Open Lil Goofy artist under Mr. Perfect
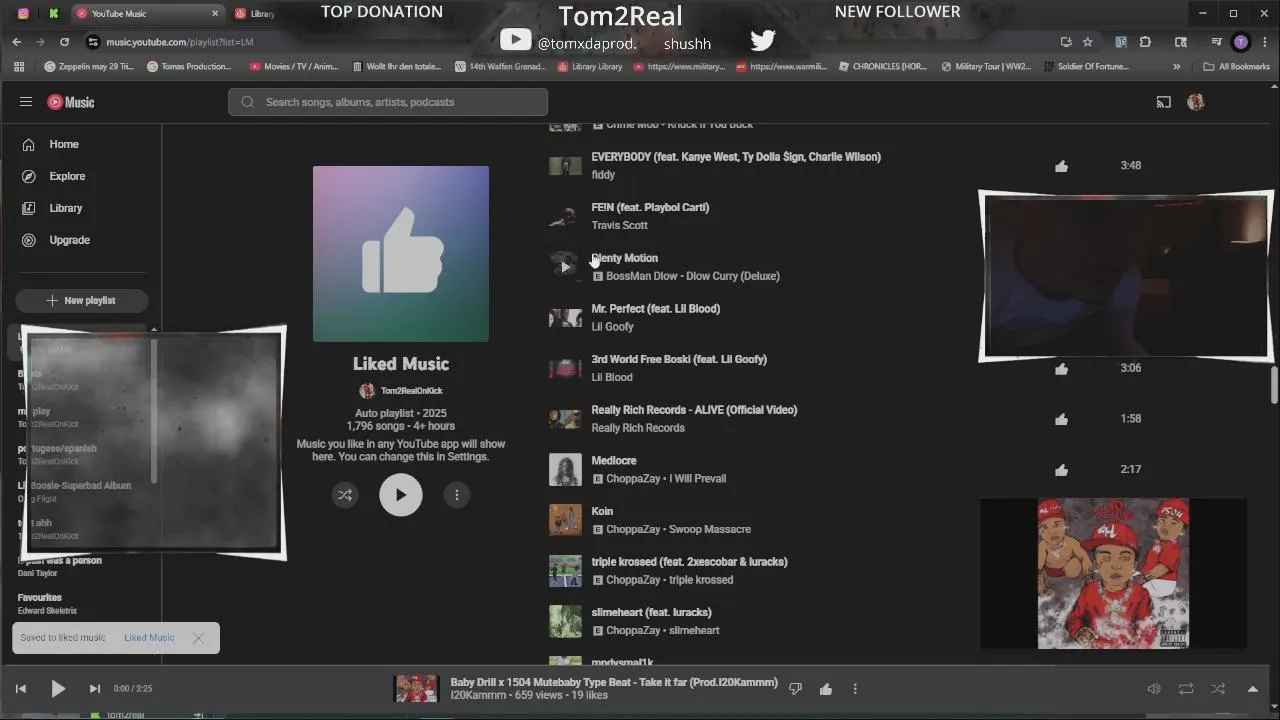Screen dimensions: 1280x720 click(x=612, y=327)
